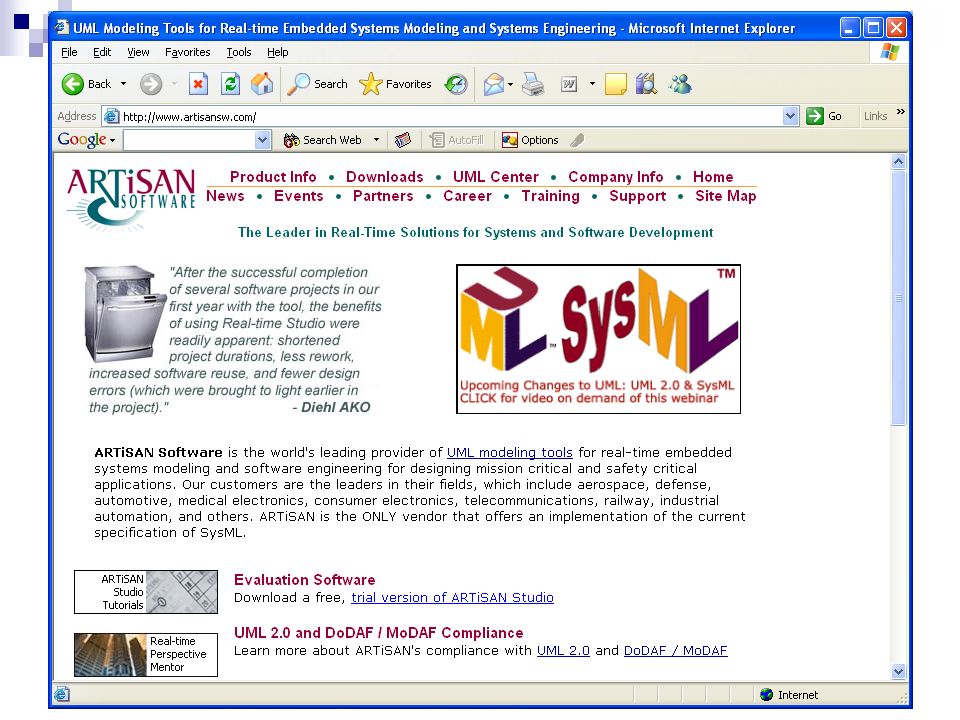Follow the DoDAF / MoDAF link
The image size is (960, 720).
point(675,651)
